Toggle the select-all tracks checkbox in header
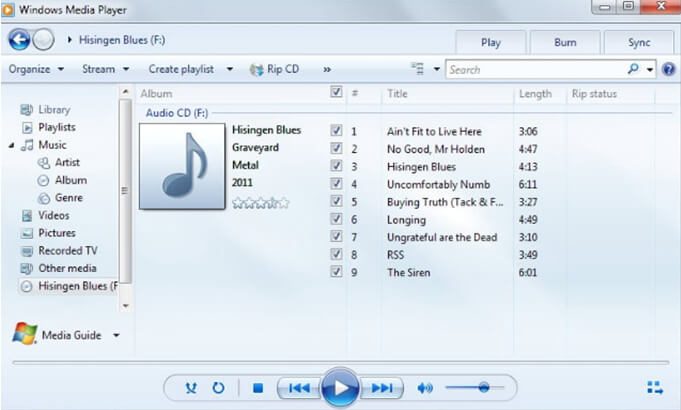 pos(336,92)
